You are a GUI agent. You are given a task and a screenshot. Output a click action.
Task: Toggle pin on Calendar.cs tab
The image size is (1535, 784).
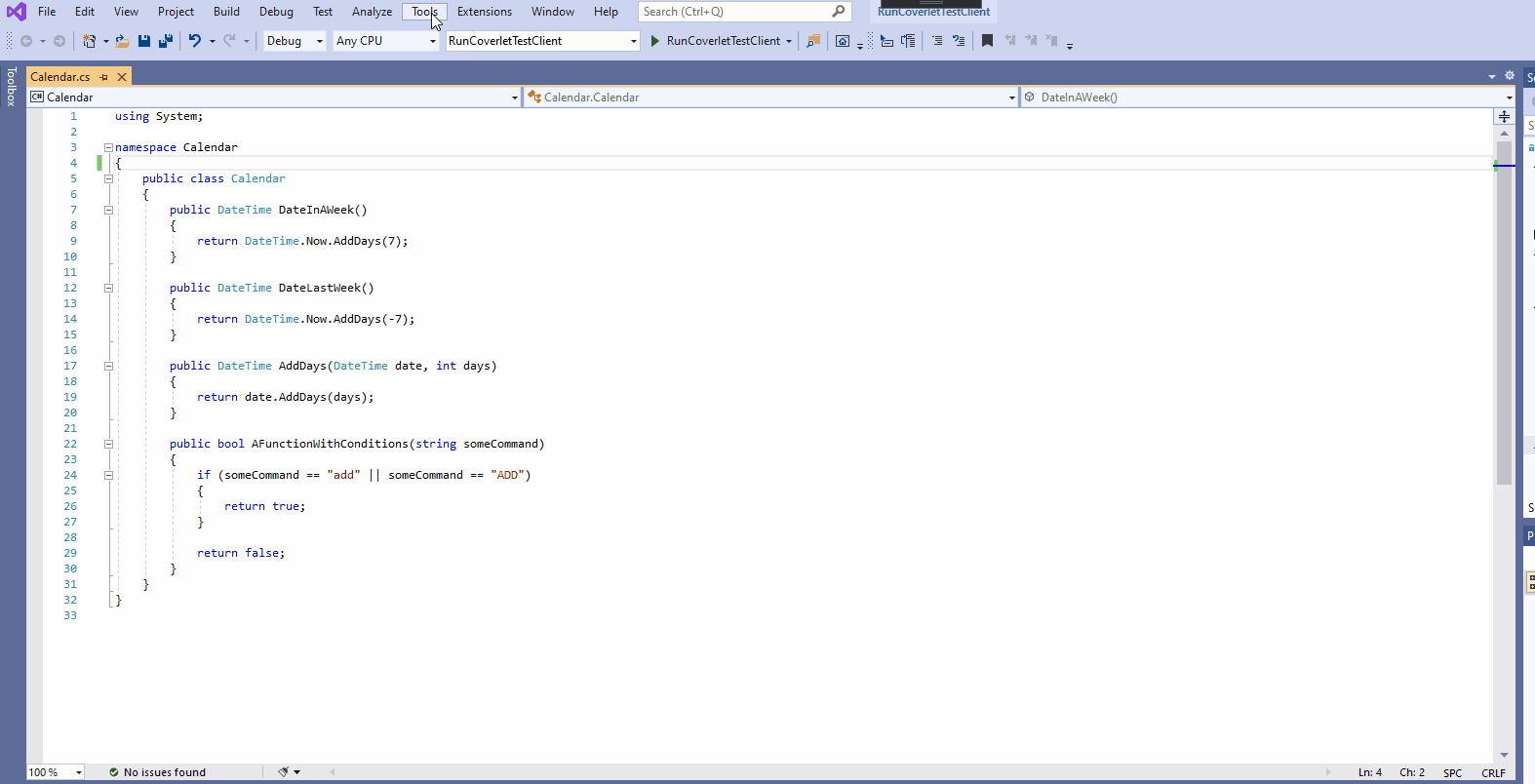(104, 77)
